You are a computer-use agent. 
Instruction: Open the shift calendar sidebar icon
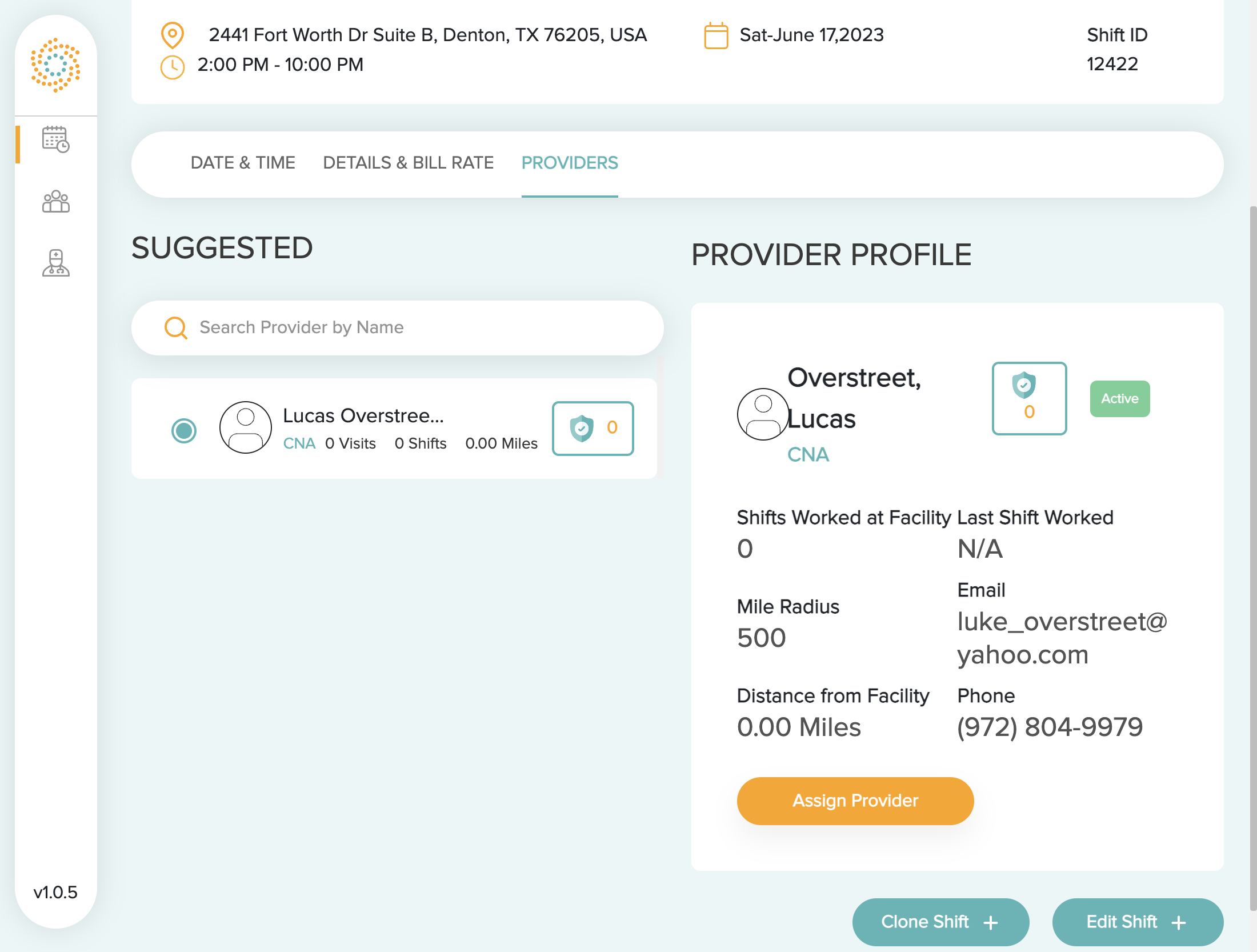pos(55,139)
